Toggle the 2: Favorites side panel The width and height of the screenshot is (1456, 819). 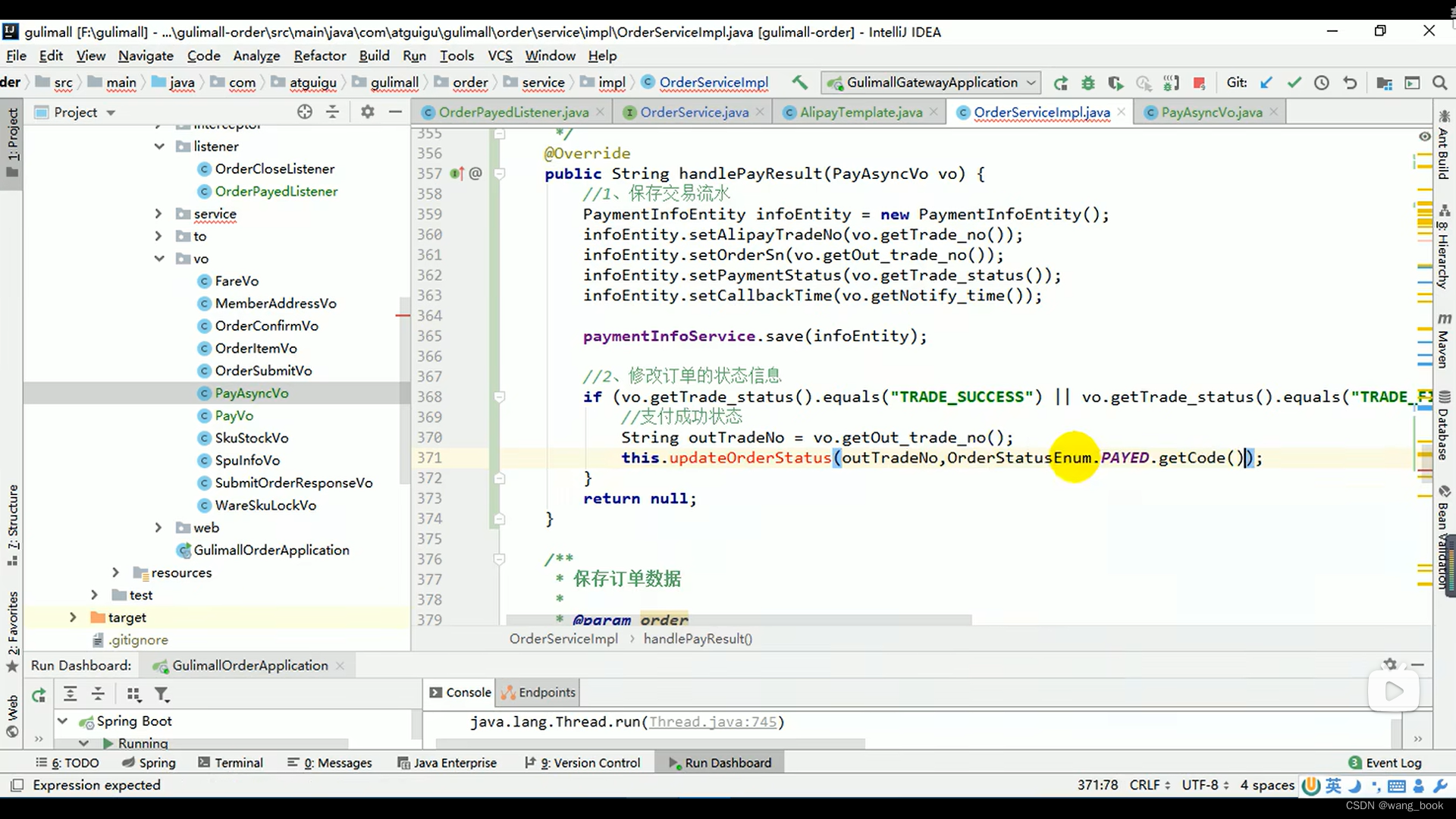click(12, 631)
